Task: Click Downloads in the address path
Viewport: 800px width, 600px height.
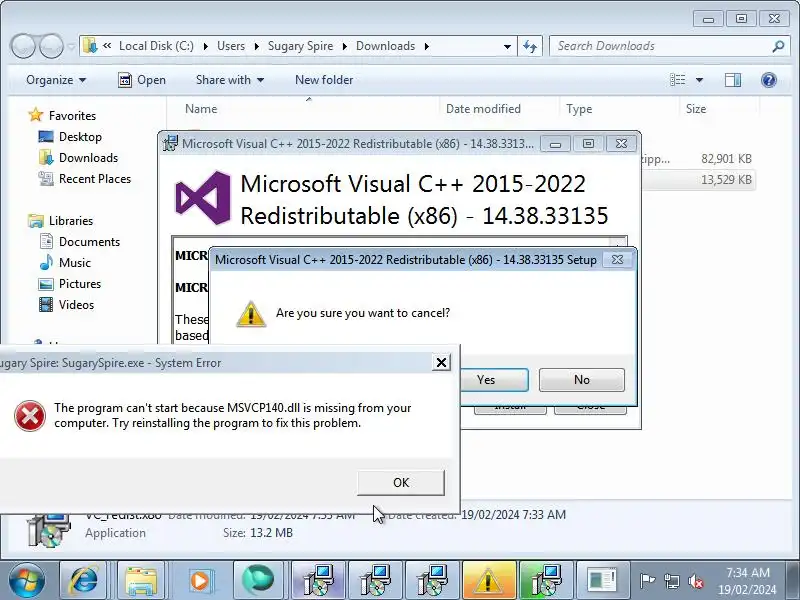Action: pos(385,46)
